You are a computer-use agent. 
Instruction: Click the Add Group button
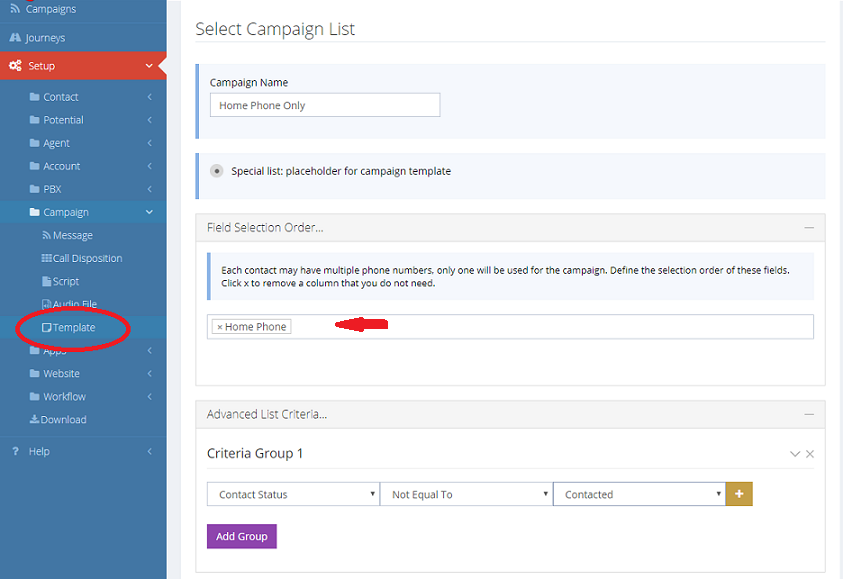tap(241, 536)
